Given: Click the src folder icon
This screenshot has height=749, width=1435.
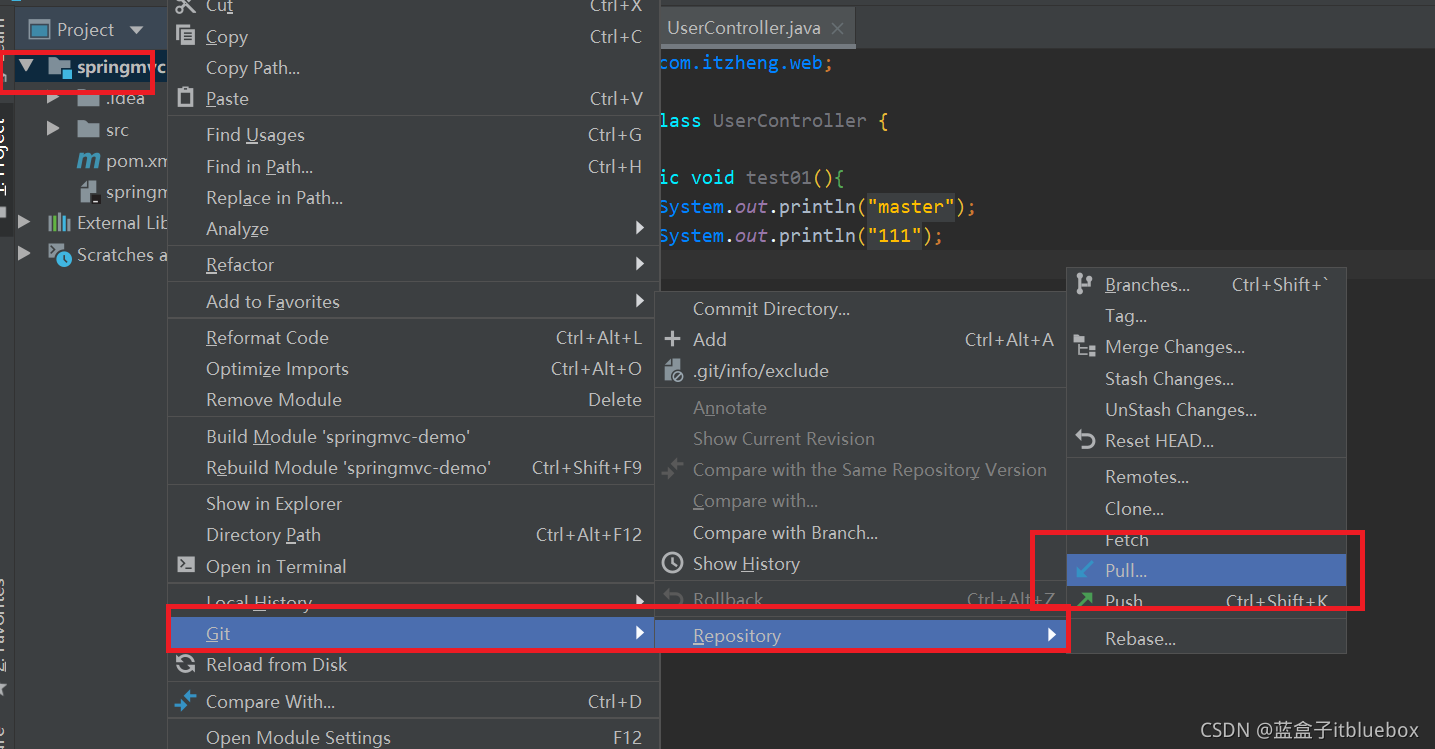Looking at the screenshot, I should point(88,129).
